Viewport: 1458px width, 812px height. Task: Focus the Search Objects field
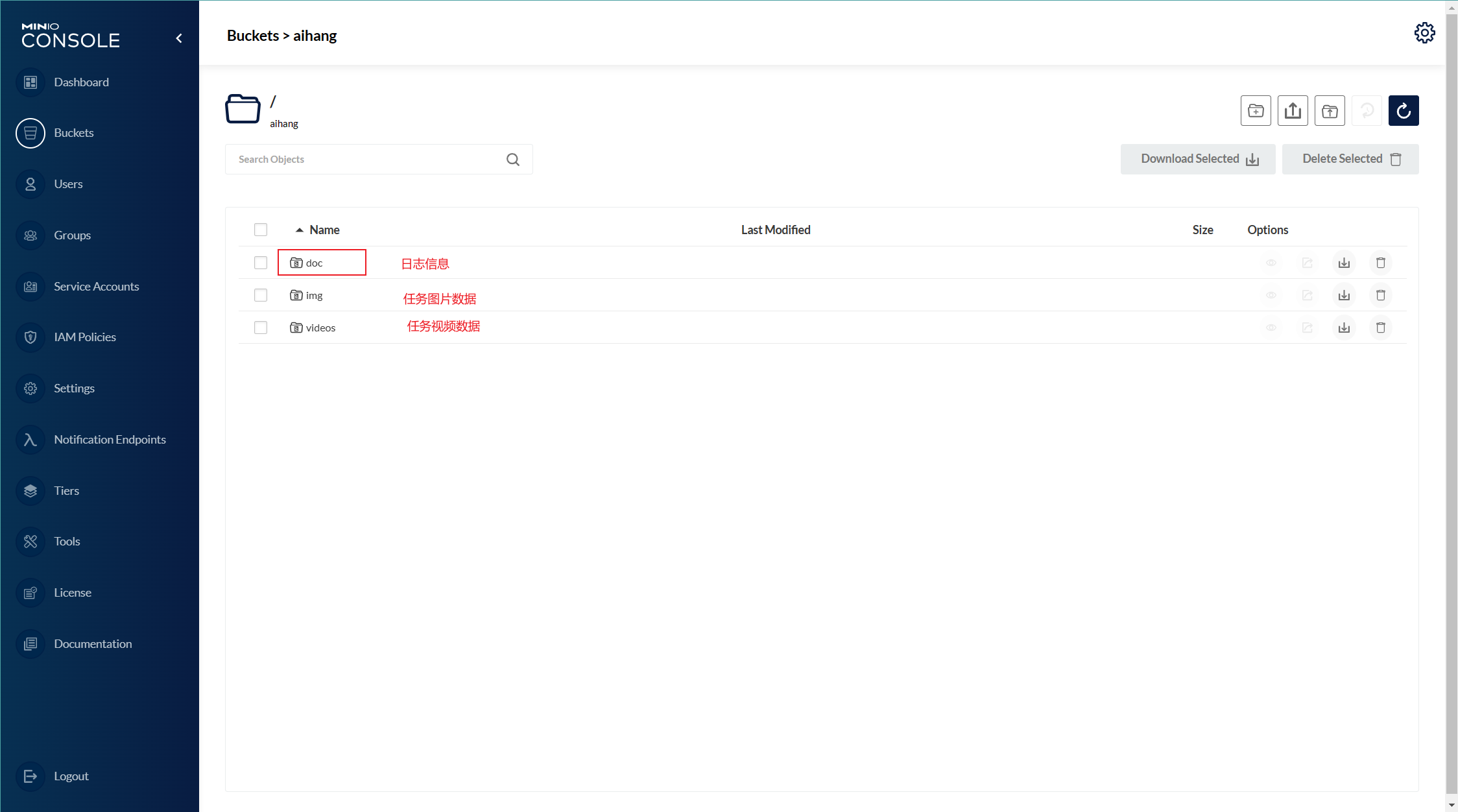[366, 160]
